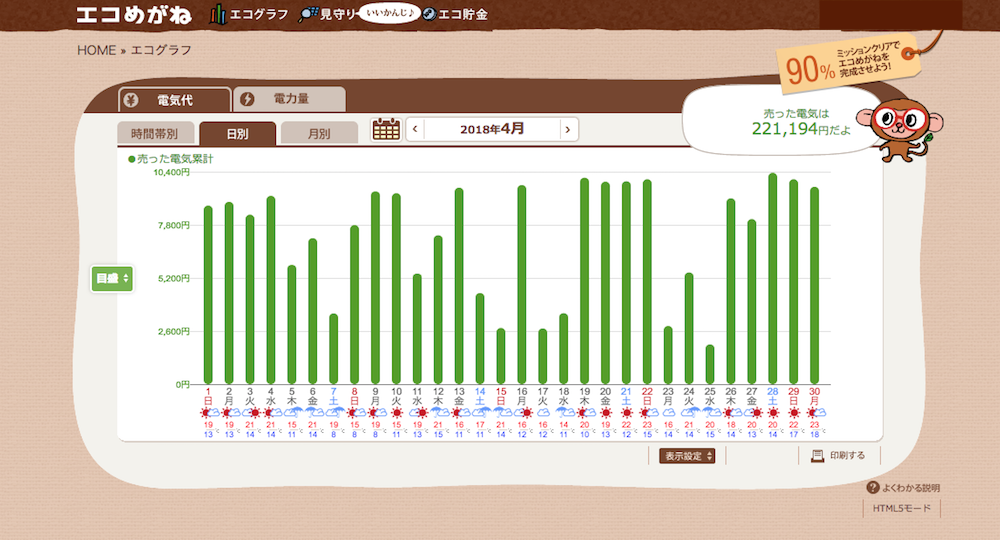The image size is (1000, 540).
Task: Click the エコめがね logo
Action: pos(134,14)
